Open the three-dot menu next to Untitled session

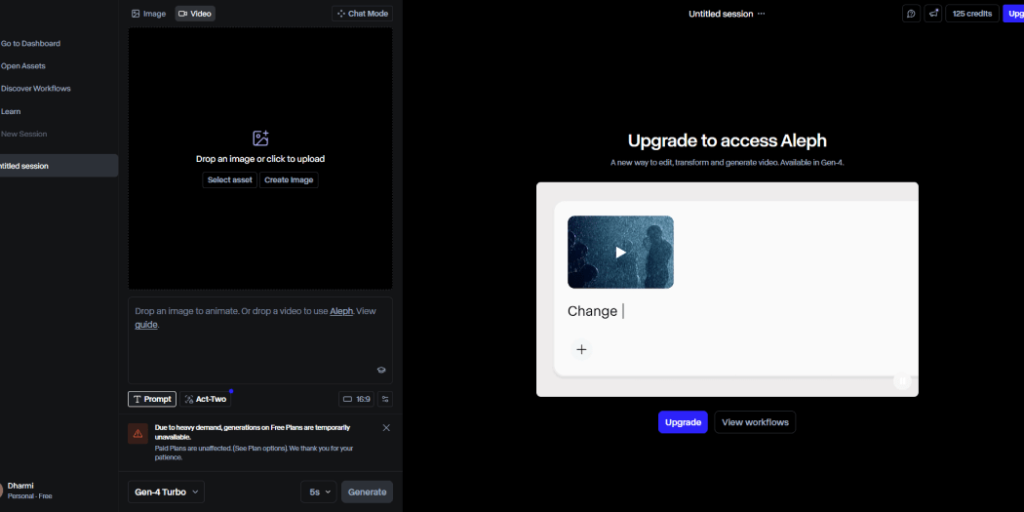tap(761, 14)
